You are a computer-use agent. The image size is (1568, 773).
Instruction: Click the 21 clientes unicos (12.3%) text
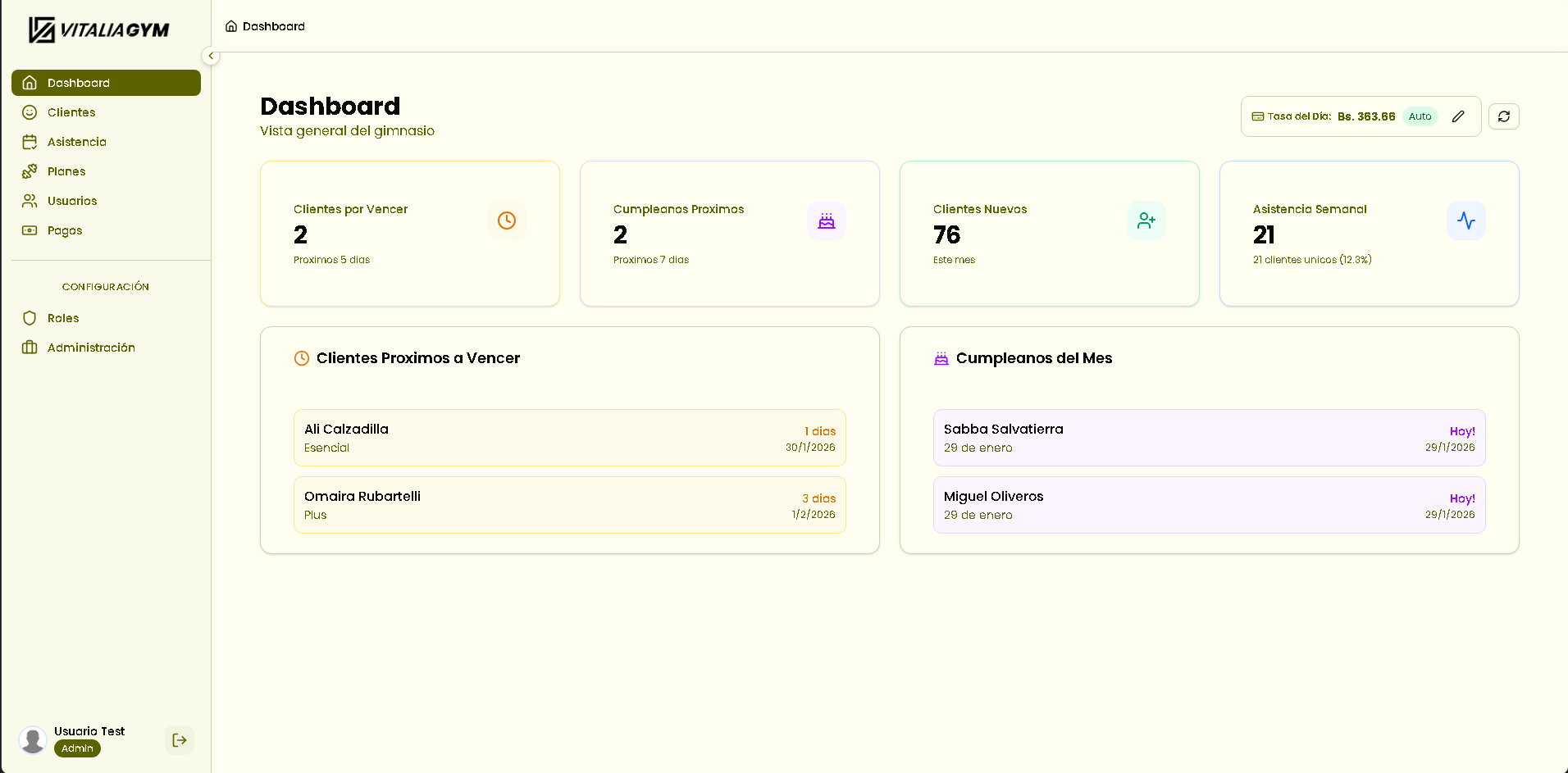point(1312,260)
